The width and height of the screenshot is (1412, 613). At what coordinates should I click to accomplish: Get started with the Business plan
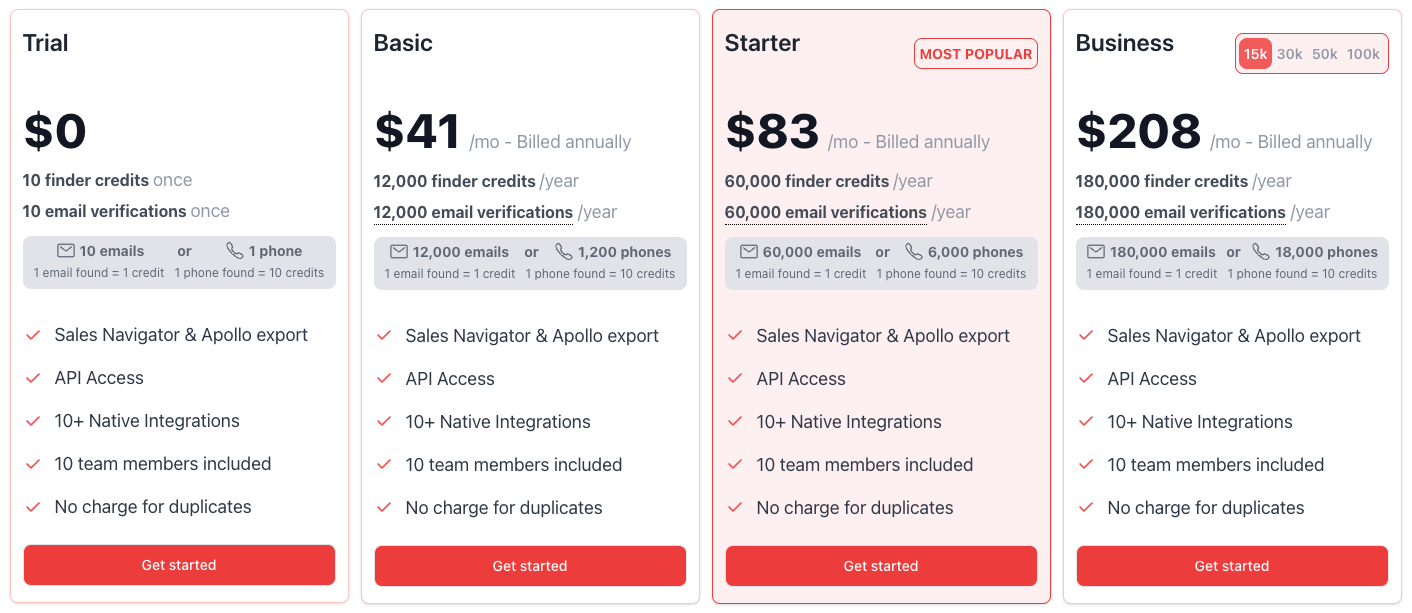pos(1232,566)
